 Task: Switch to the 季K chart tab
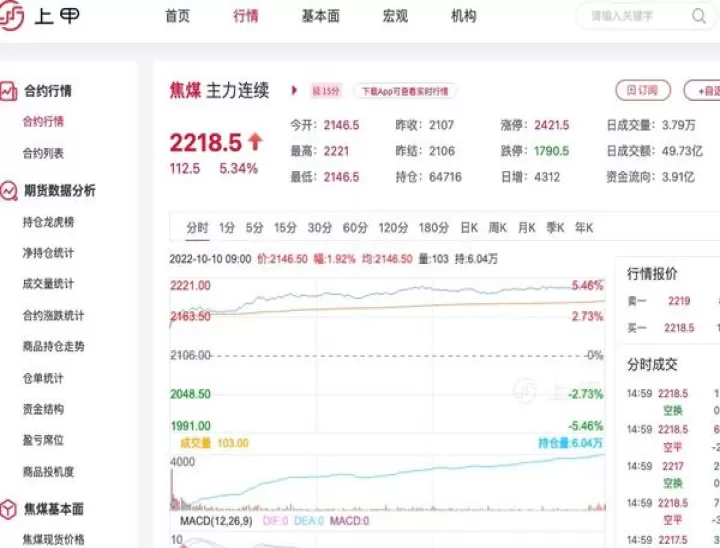coord(555,228)
